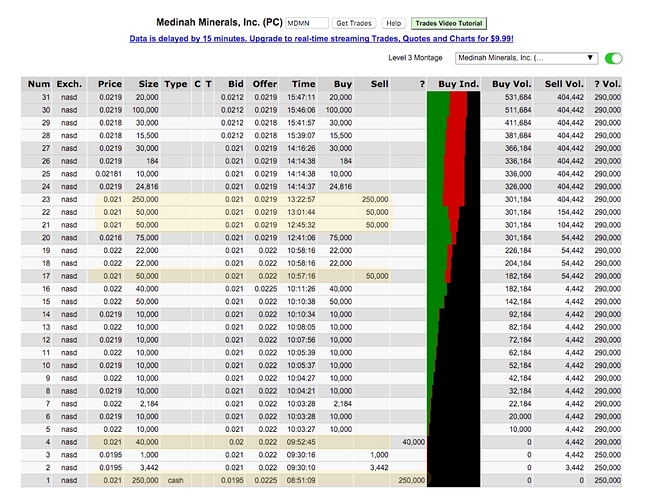The image size is (645, 500).
Task: Click size 184 in row 26
Action: click(152, 161)
